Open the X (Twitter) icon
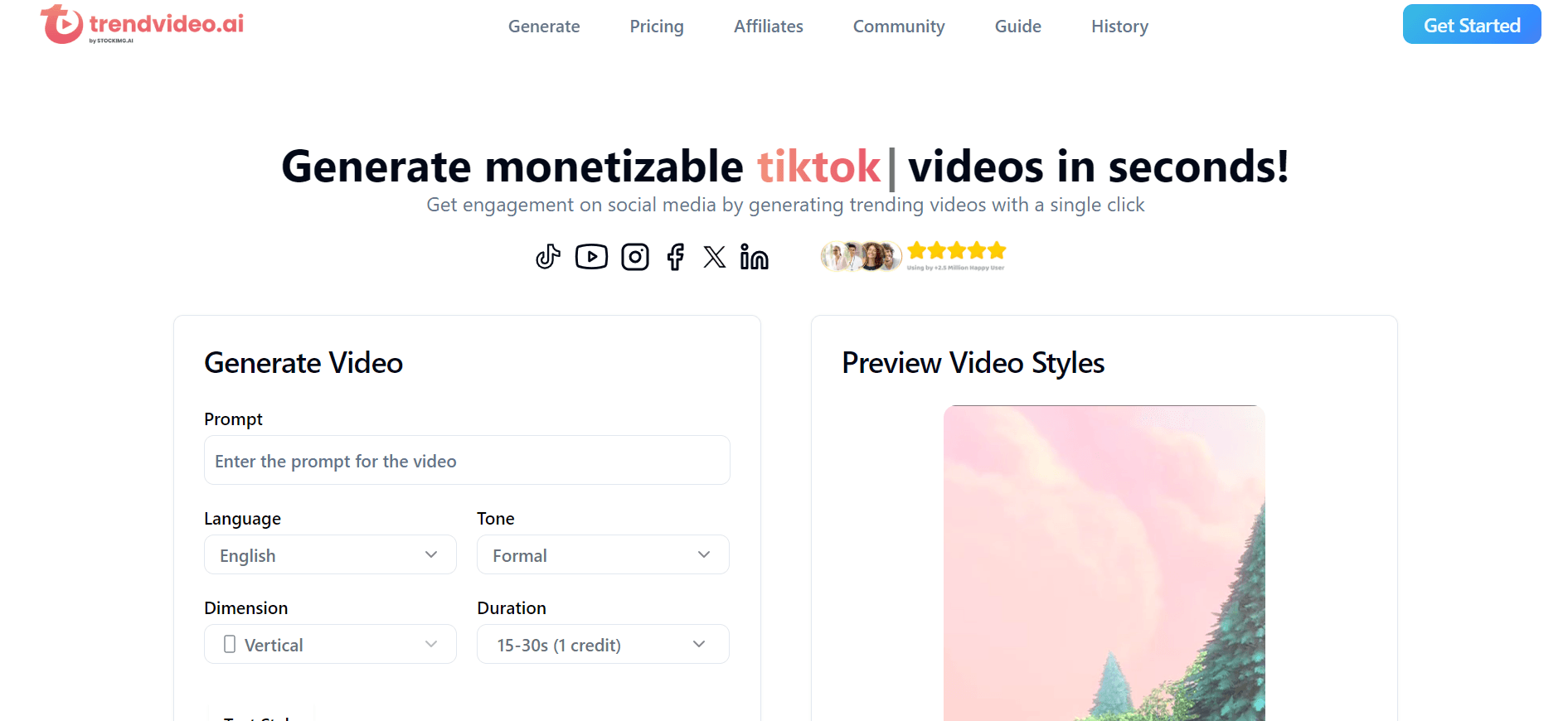The image size is (1568, 721). click(714, 257)
